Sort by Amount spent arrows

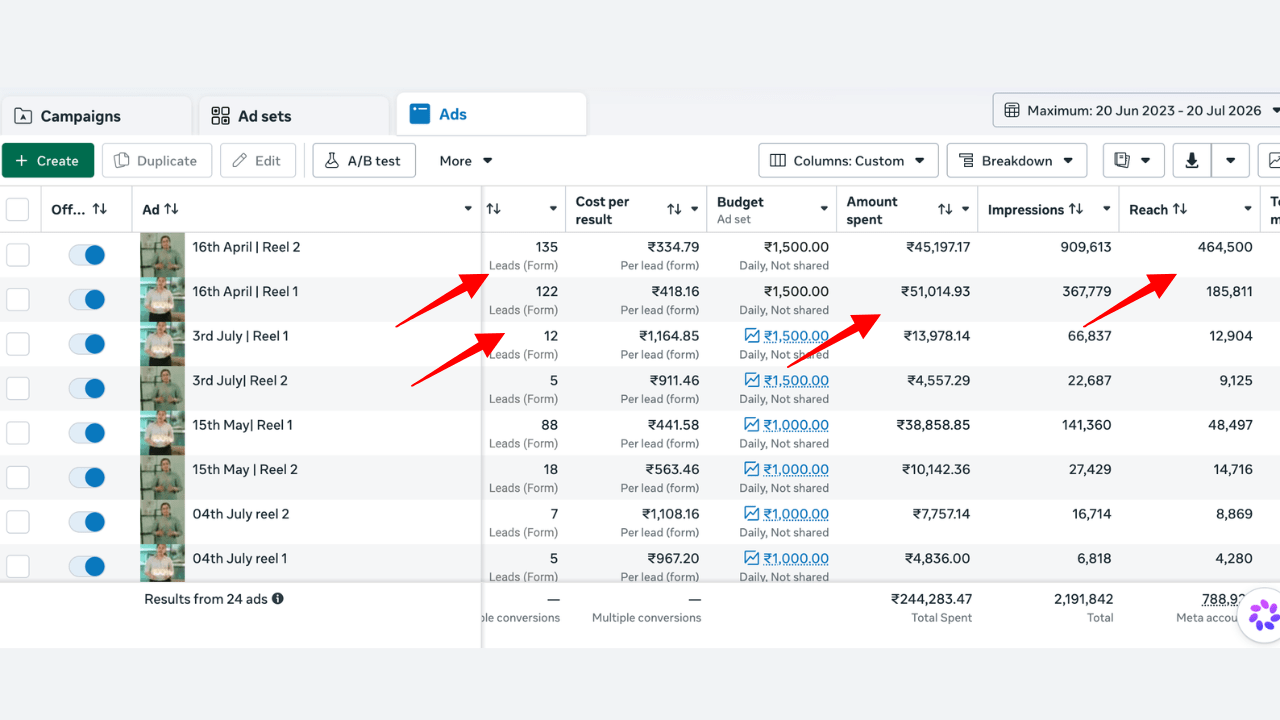point(945,209)
